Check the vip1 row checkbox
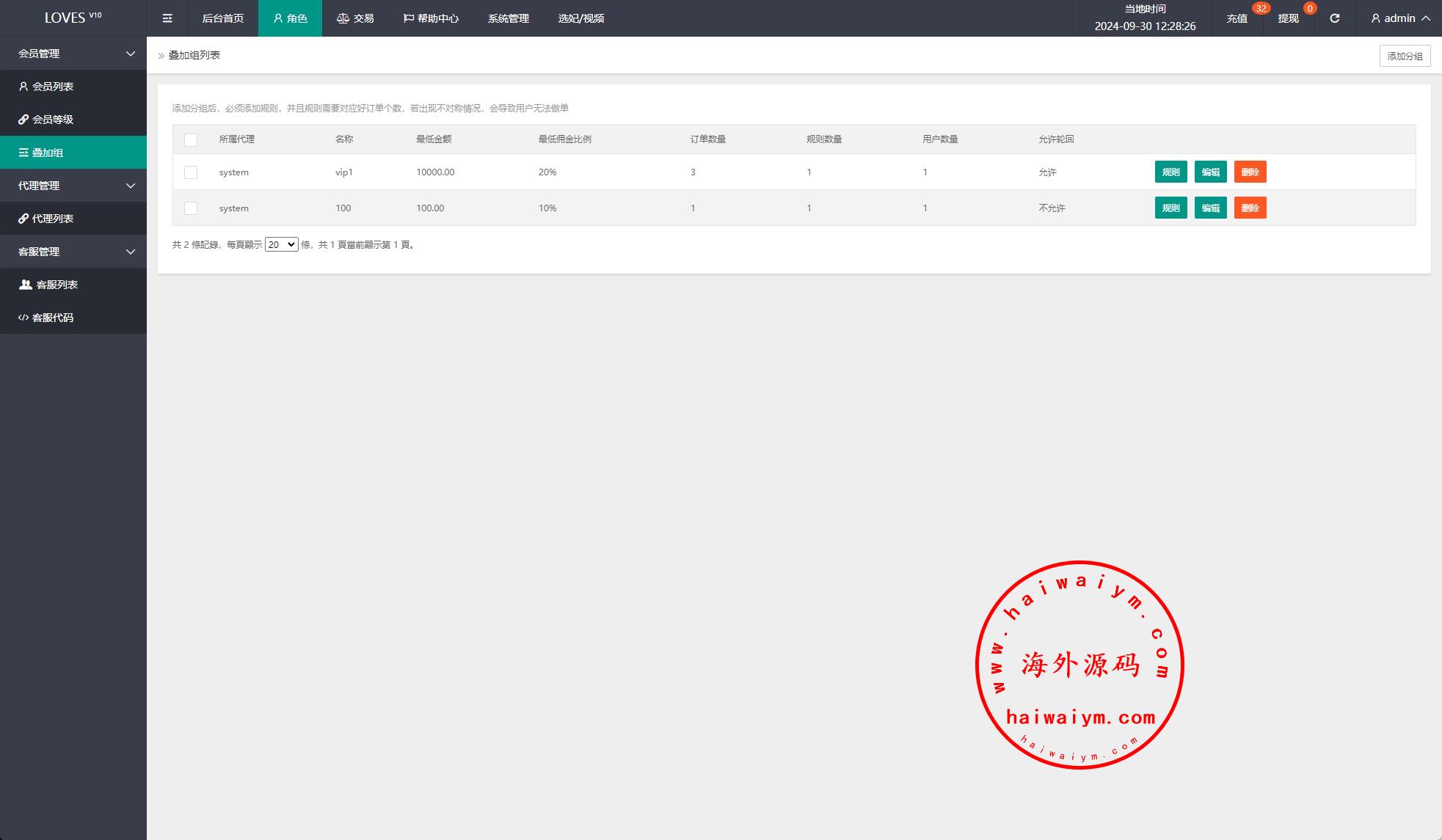The width and height of the screenshot is (1442, 840). click(x=191, y=172)
